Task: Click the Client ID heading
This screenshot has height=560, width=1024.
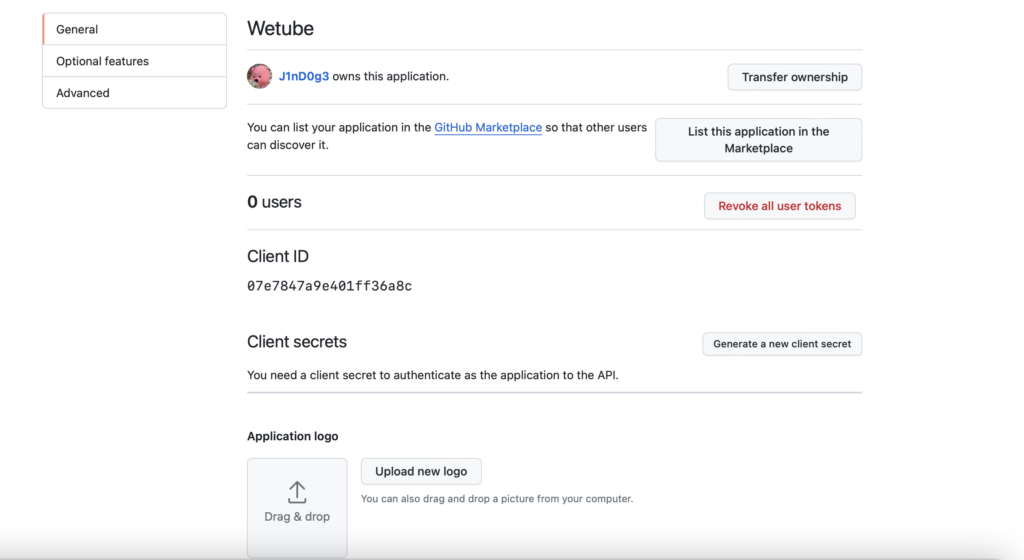Action: (x=278, y=257)
